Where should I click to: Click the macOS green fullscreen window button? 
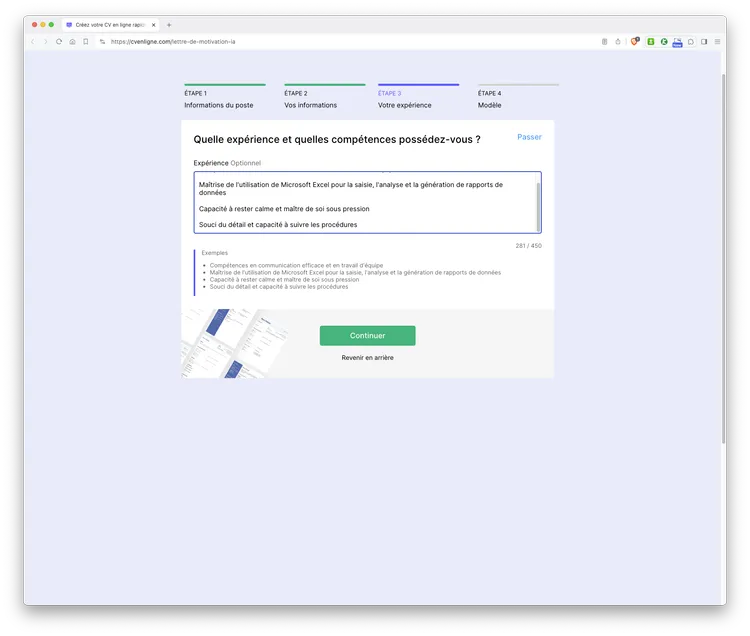click(x=51, y=24)
